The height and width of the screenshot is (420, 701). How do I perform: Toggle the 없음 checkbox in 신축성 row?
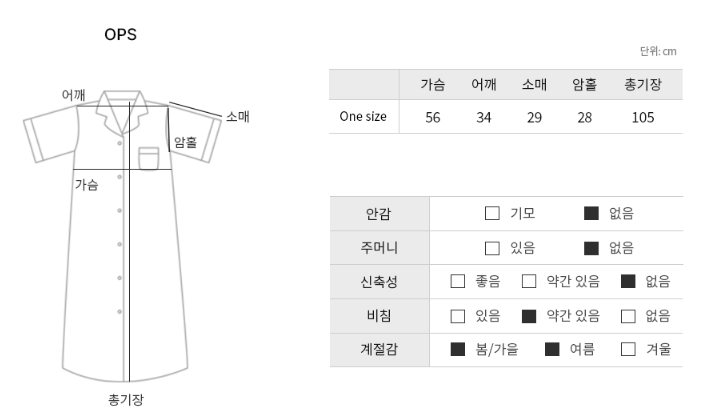click(x=628, y=281)
